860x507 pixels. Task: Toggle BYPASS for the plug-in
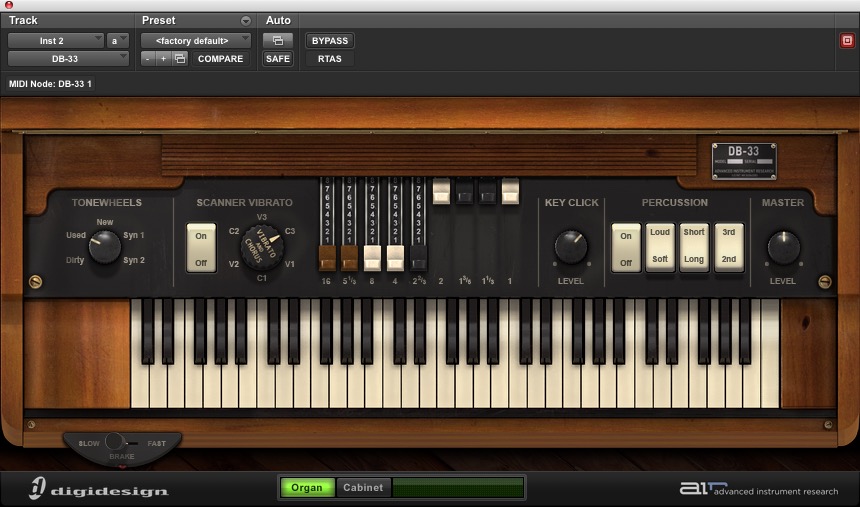pos(330,41)
